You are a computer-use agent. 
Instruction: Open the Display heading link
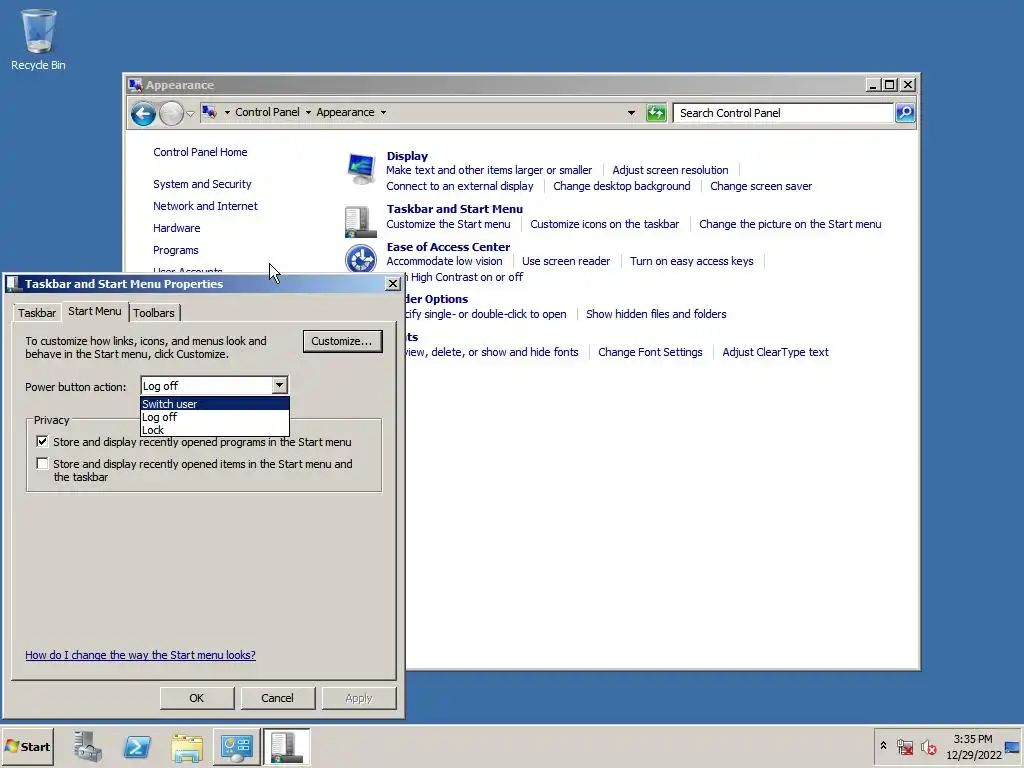pos(407,156)
